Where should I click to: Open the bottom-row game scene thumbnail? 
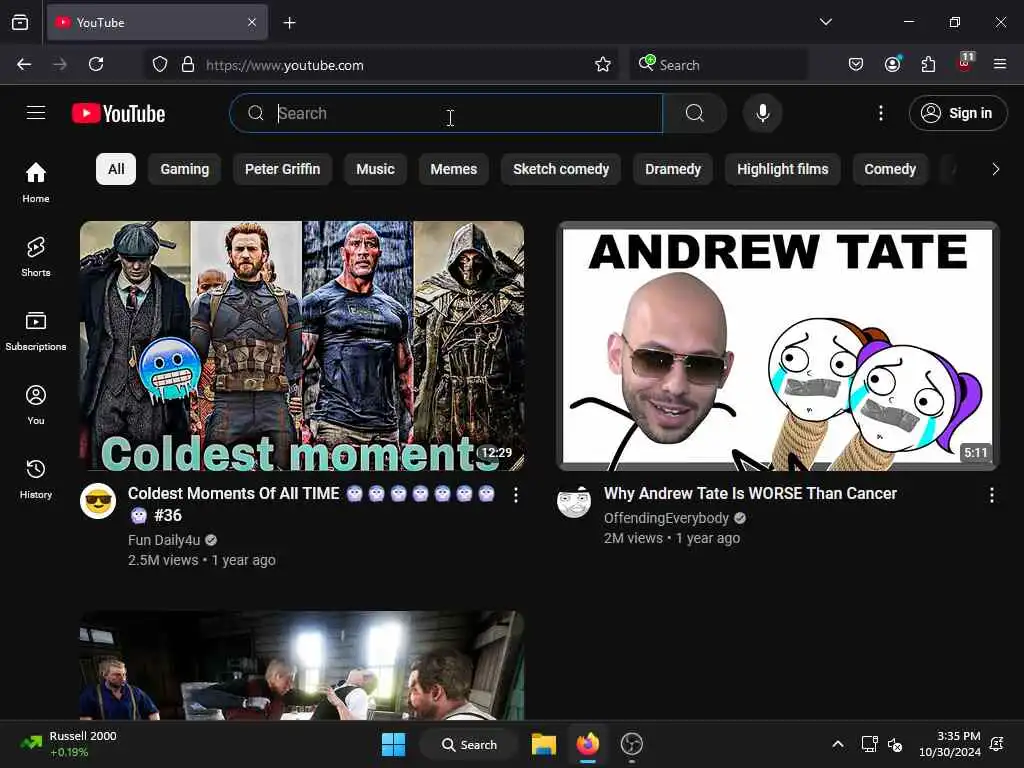(302, 665)
